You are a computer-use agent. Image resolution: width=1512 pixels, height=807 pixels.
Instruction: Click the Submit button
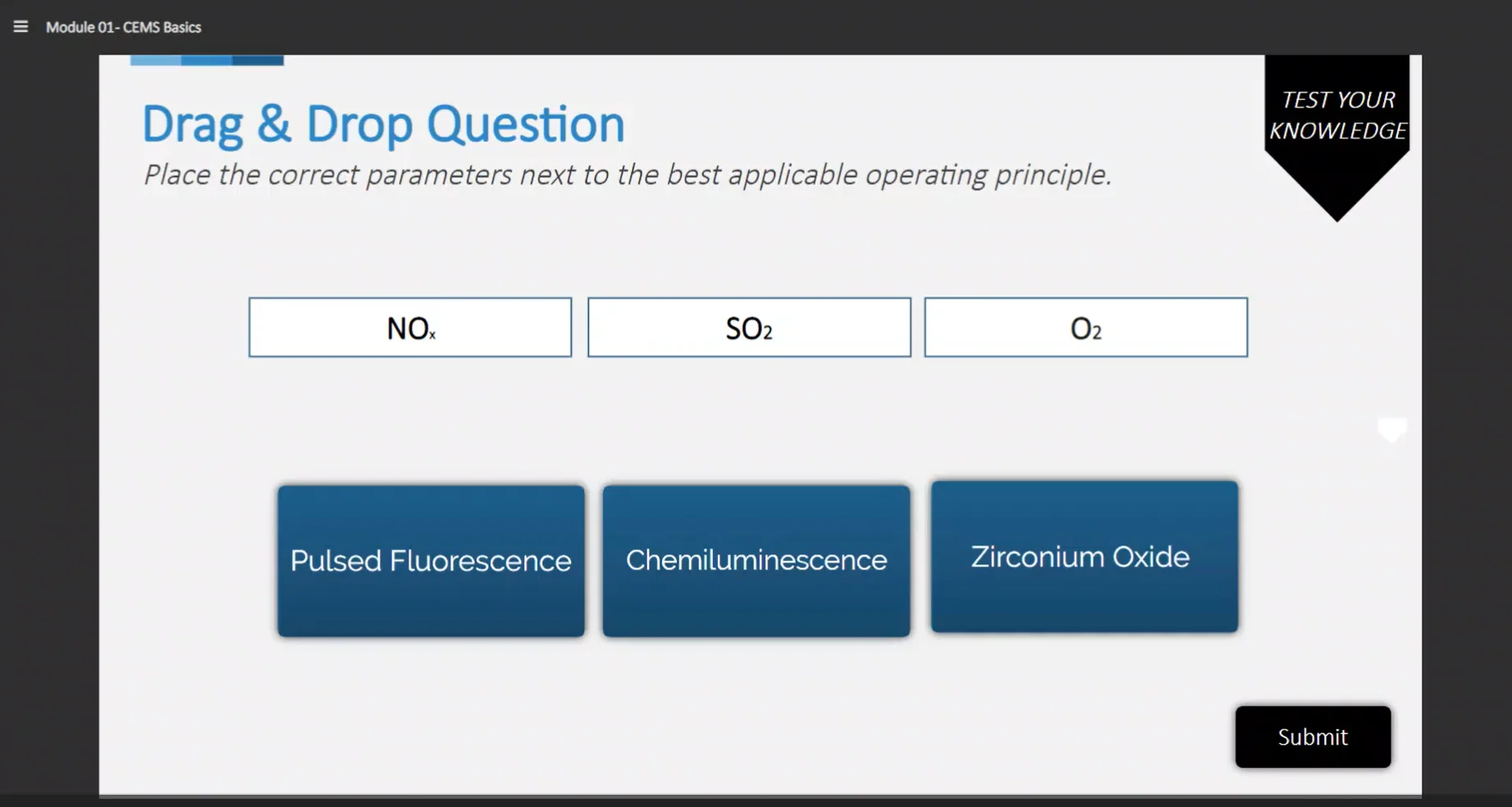point(1313,736)
